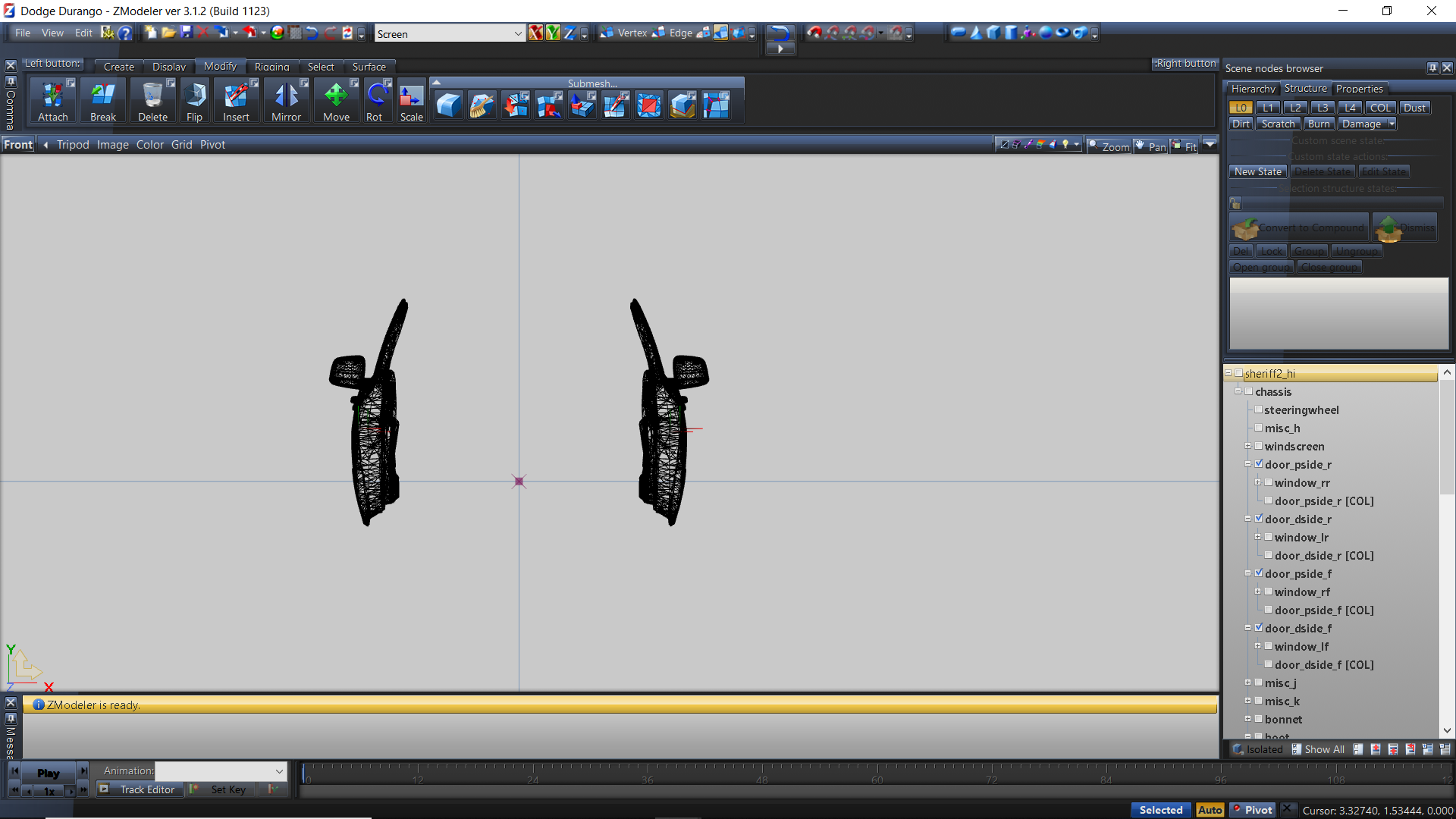Switch to the Create tab
Viewport: 1456px width, 819px height.
pyautogui.click(x=118, y=67)
